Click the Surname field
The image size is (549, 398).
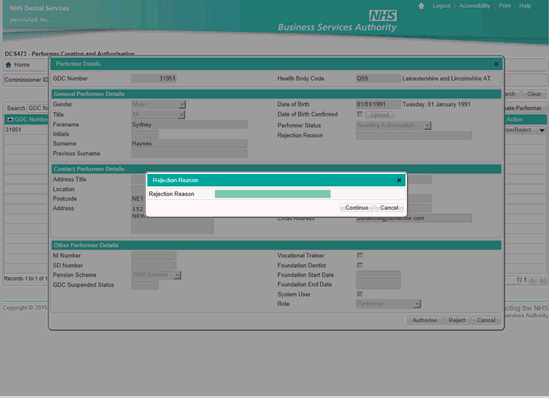pos(189,144)
